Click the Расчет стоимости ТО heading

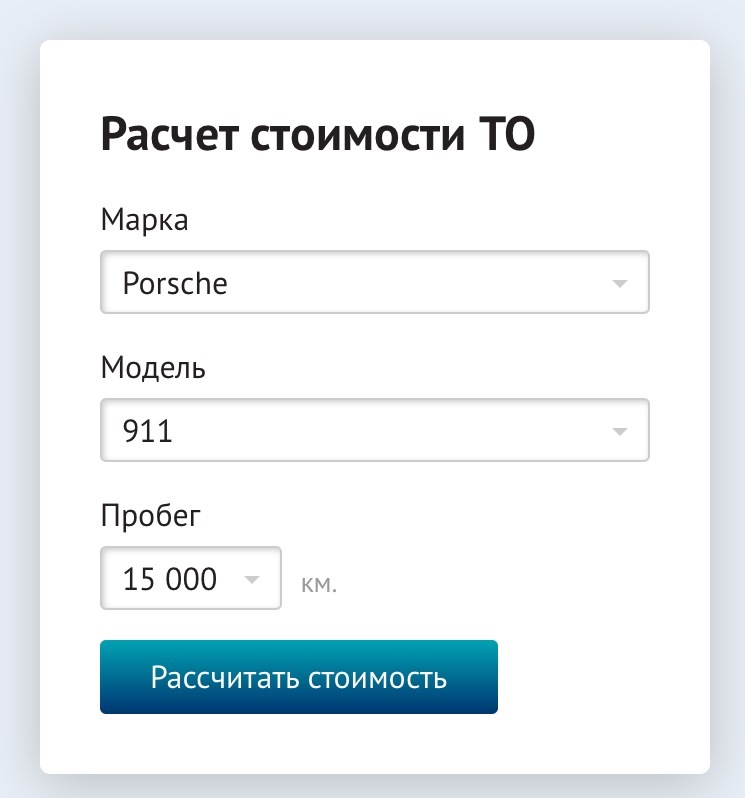point(318,136)
